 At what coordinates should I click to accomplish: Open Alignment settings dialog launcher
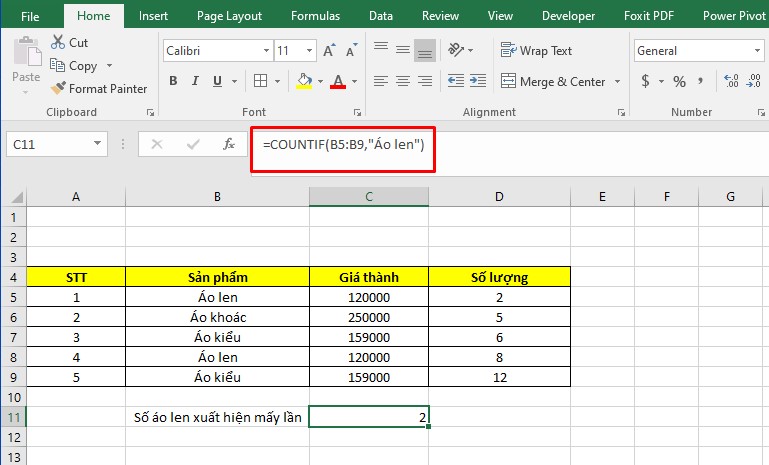tap(621, 112)
